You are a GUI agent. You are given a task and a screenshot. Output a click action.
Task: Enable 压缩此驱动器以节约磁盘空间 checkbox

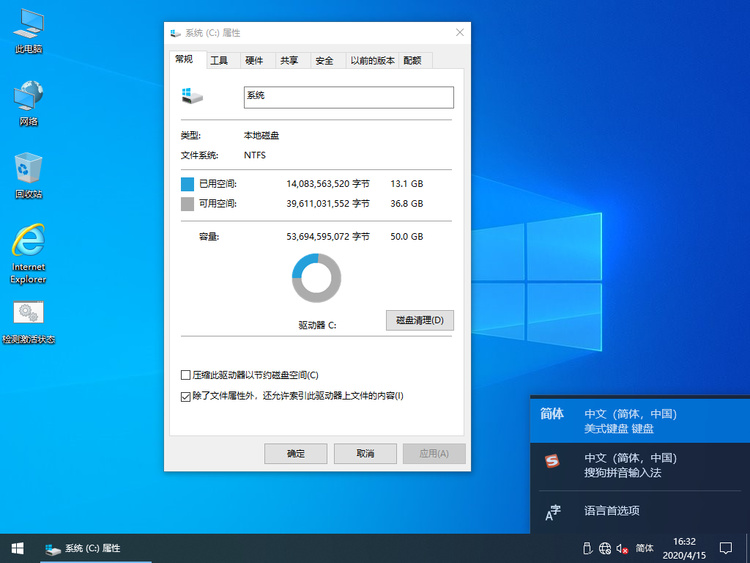coord(185,375)
